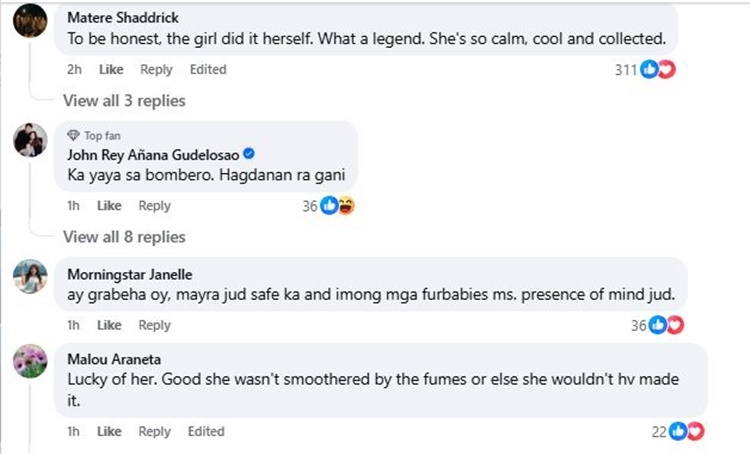The width and height of the screenshot is (750, 454).
Task: Expand View all 8 replies
Action: [124, 237]
